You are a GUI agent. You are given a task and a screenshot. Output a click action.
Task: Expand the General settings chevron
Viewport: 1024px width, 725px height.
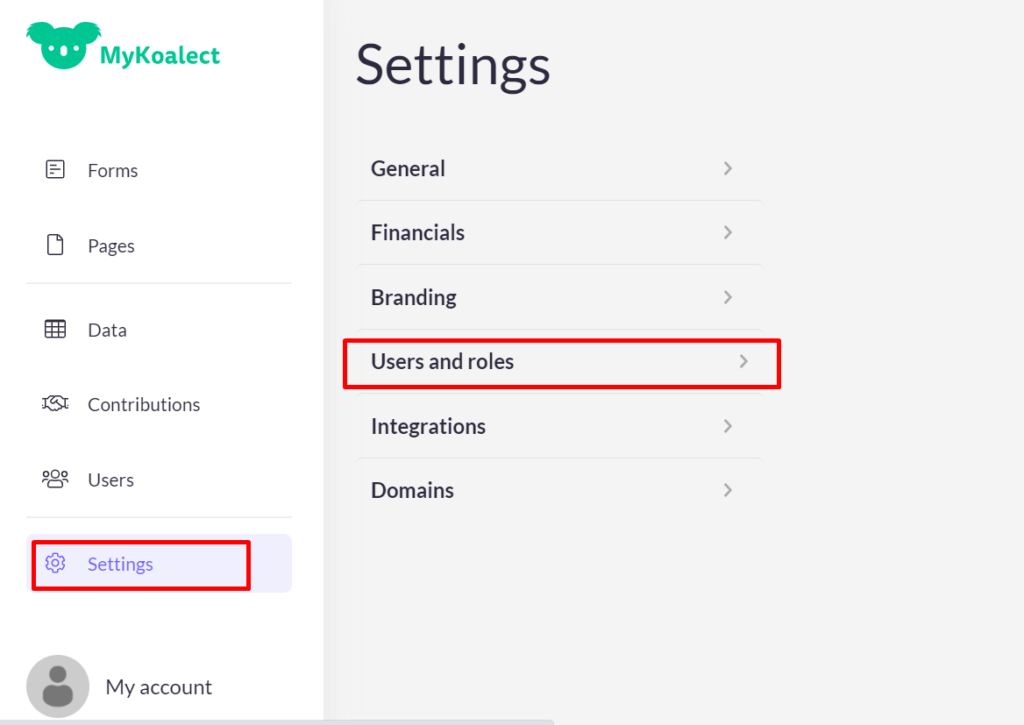pos(728,168)
